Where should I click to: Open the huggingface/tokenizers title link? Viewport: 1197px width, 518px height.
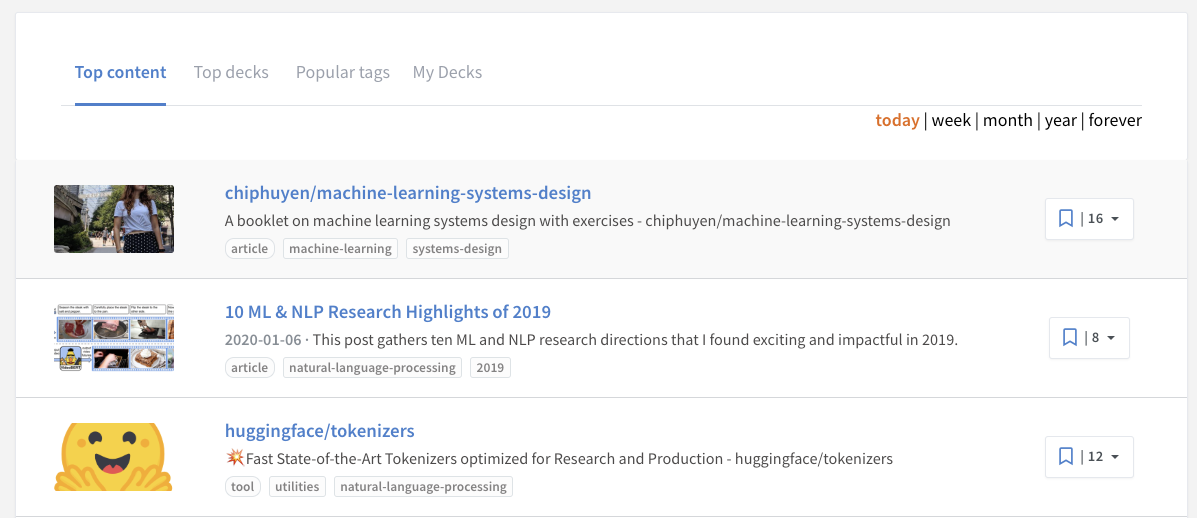click(320, 431)
